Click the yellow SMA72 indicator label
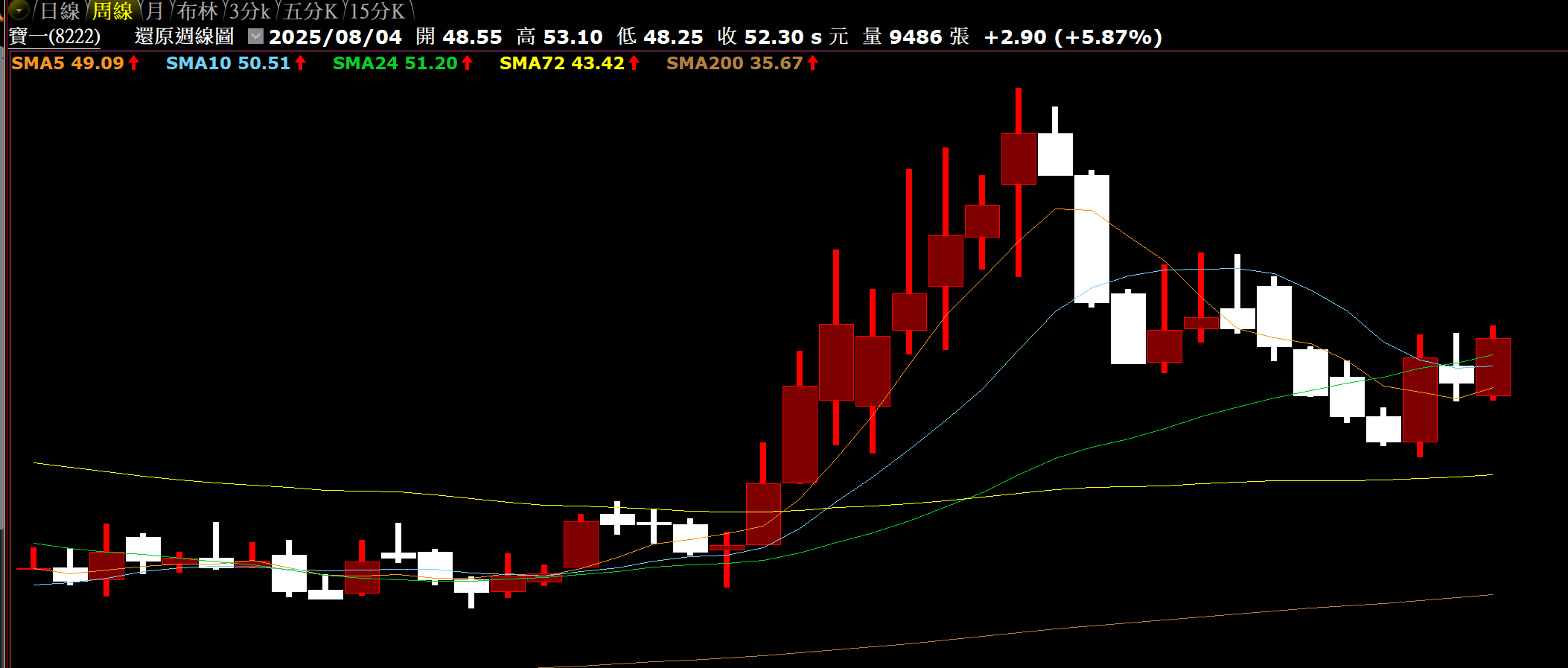 [x=561, y=63]
